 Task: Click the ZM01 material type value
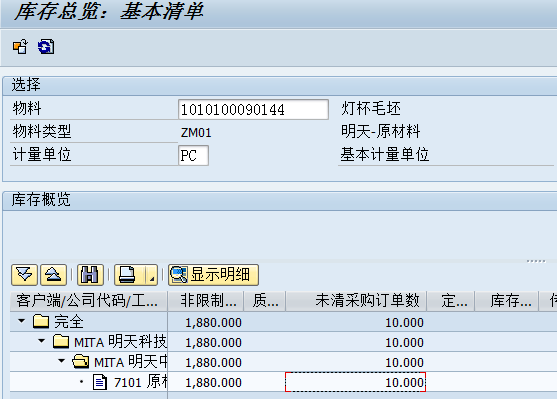point(196,133)
